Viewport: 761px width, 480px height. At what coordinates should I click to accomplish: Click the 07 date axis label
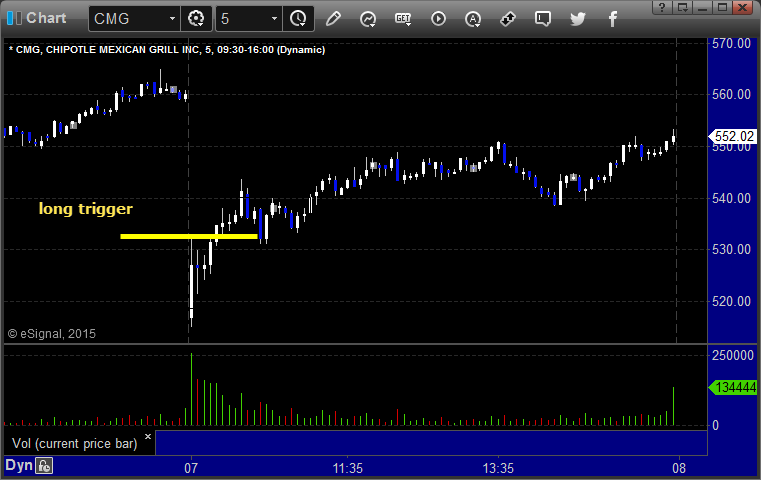click(191, 468)
